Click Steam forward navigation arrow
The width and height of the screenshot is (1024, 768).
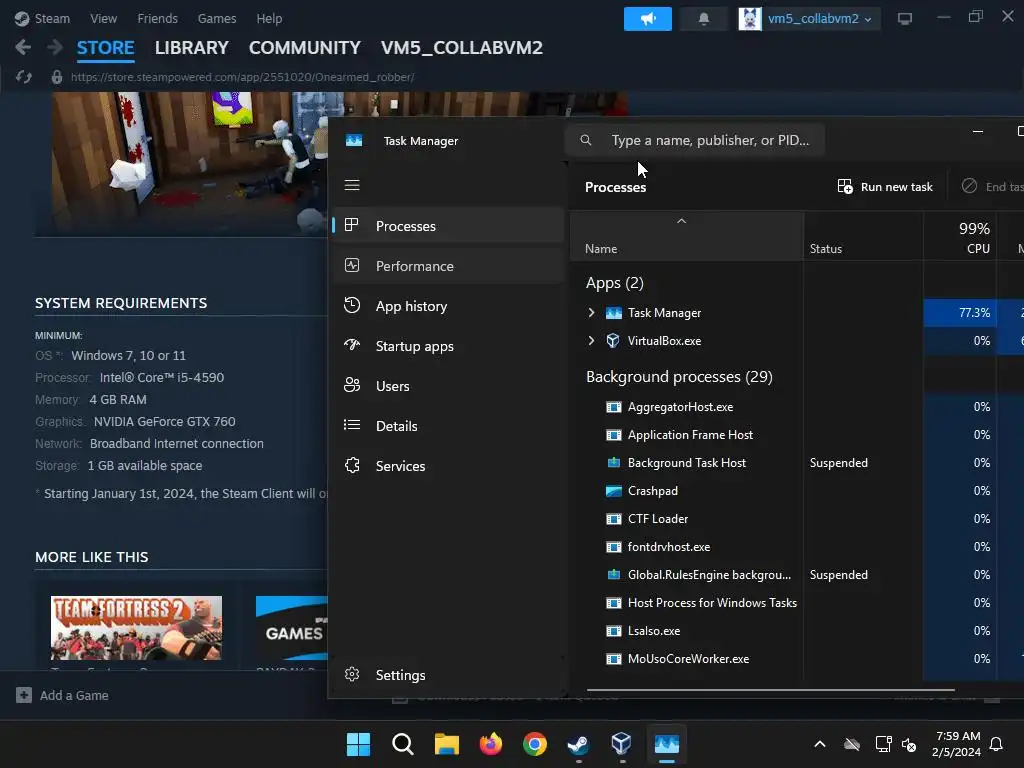point(55,47)
